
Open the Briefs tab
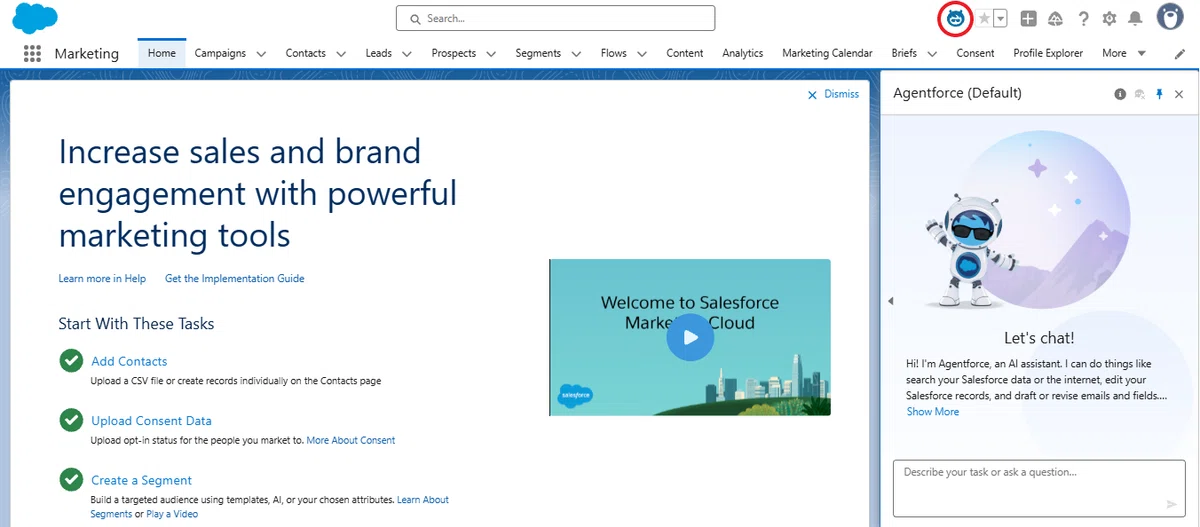pos(904,53)
